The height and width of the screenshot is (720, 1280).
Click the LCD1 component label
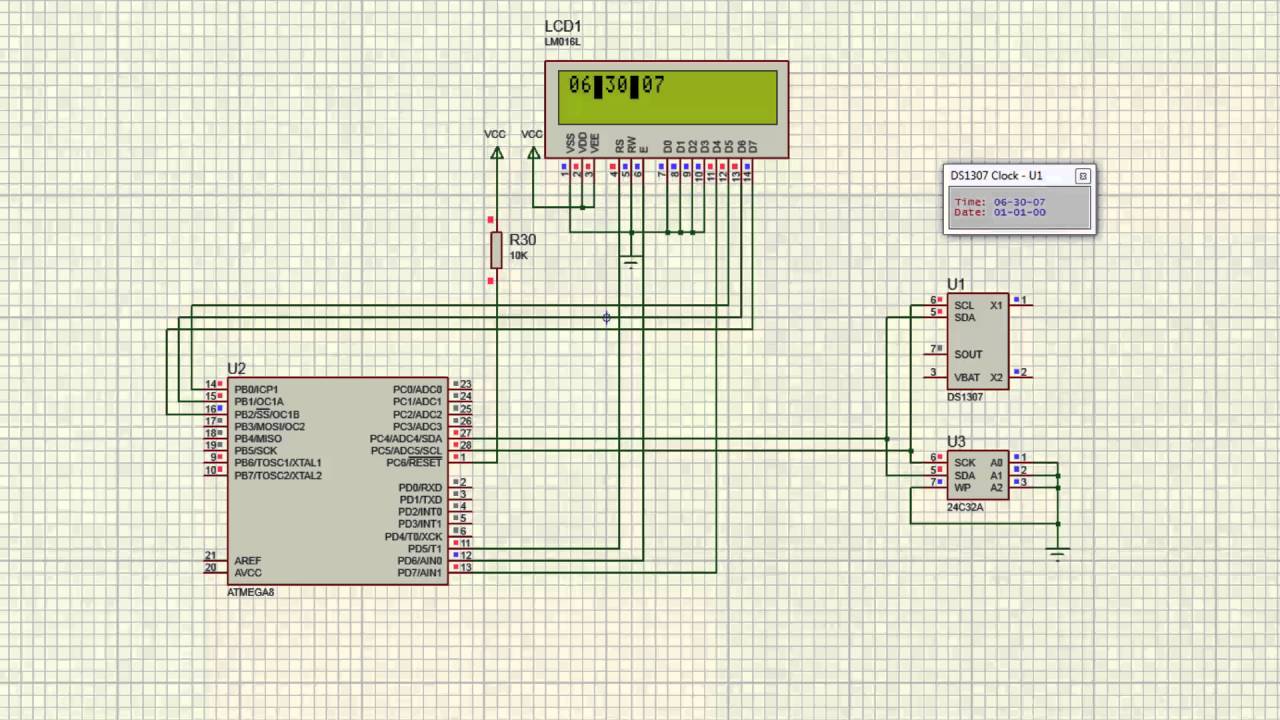coord(562,26)
